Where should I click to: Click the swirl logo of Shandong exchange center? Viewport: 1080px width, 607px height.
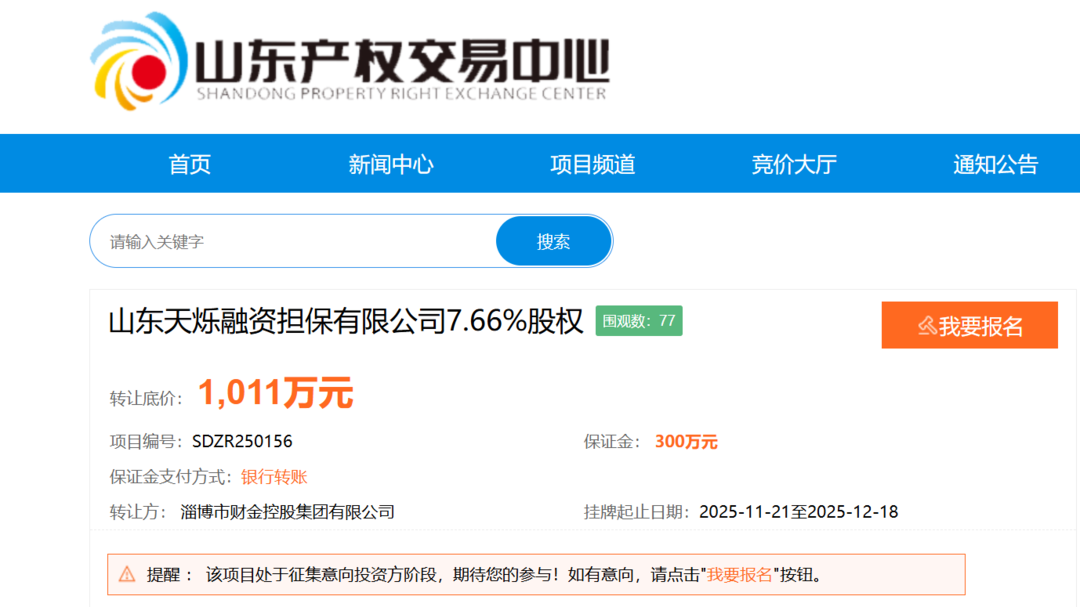coord(140,62)
